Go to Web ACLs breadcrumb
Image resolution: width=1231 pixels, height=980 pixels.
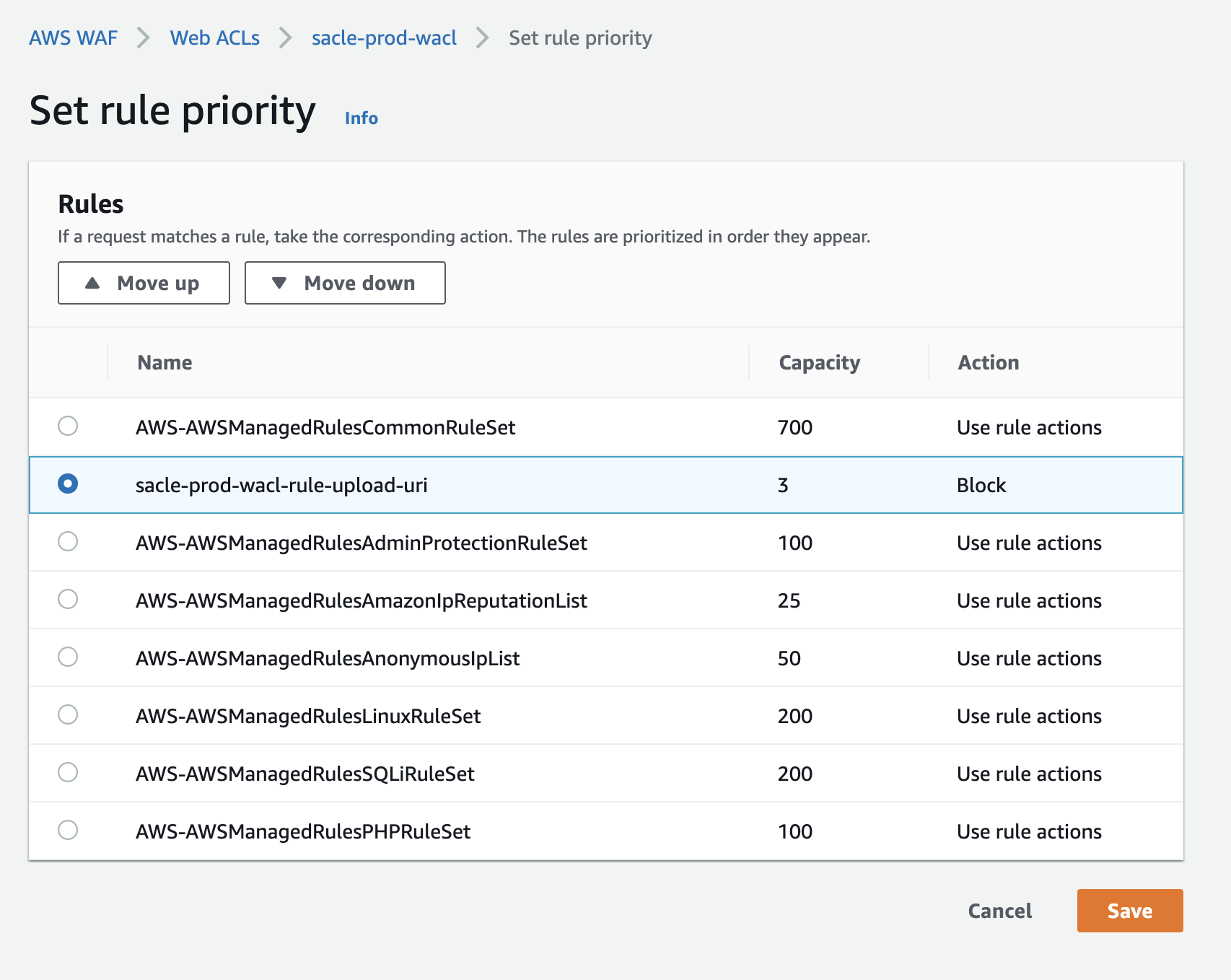coord(214,38)
